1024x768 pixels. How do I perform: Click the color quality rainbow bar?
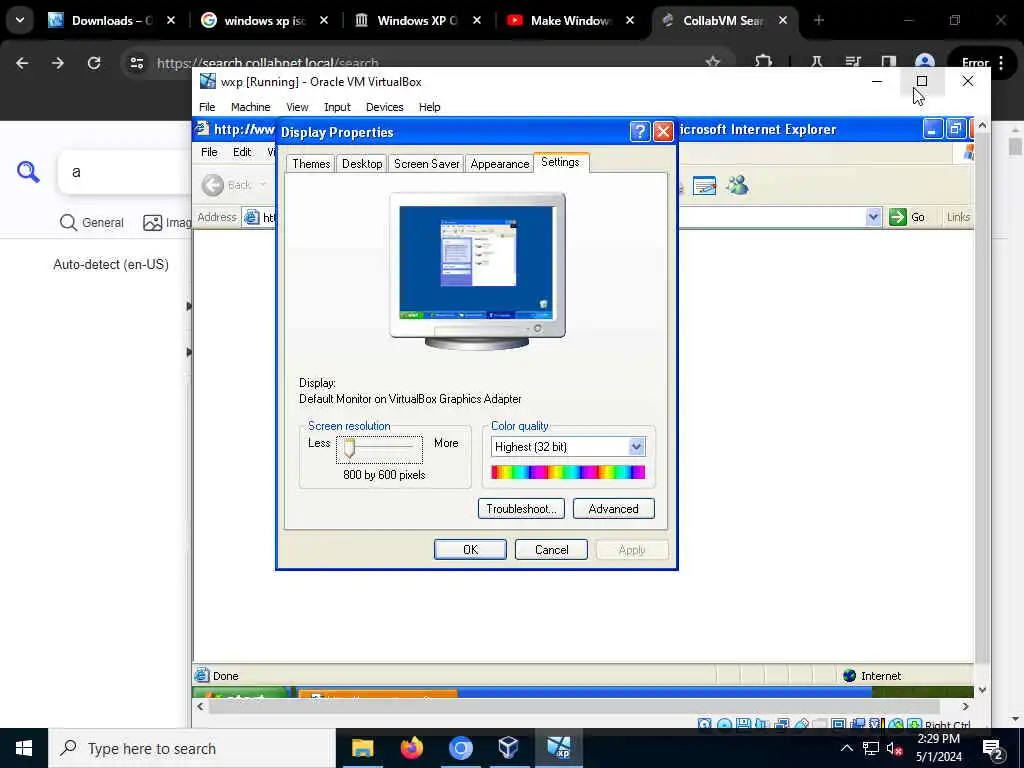pos(568,472)
